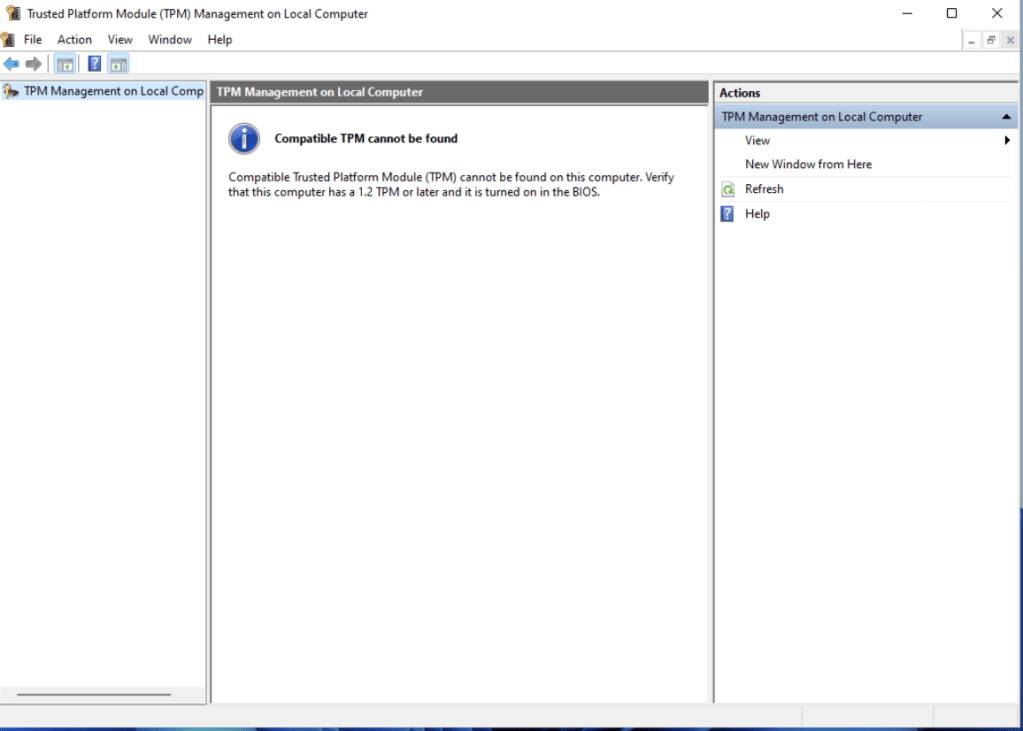
Task: Select TPM Management on Local Comp in the tree
Action: tap(110, 90)
